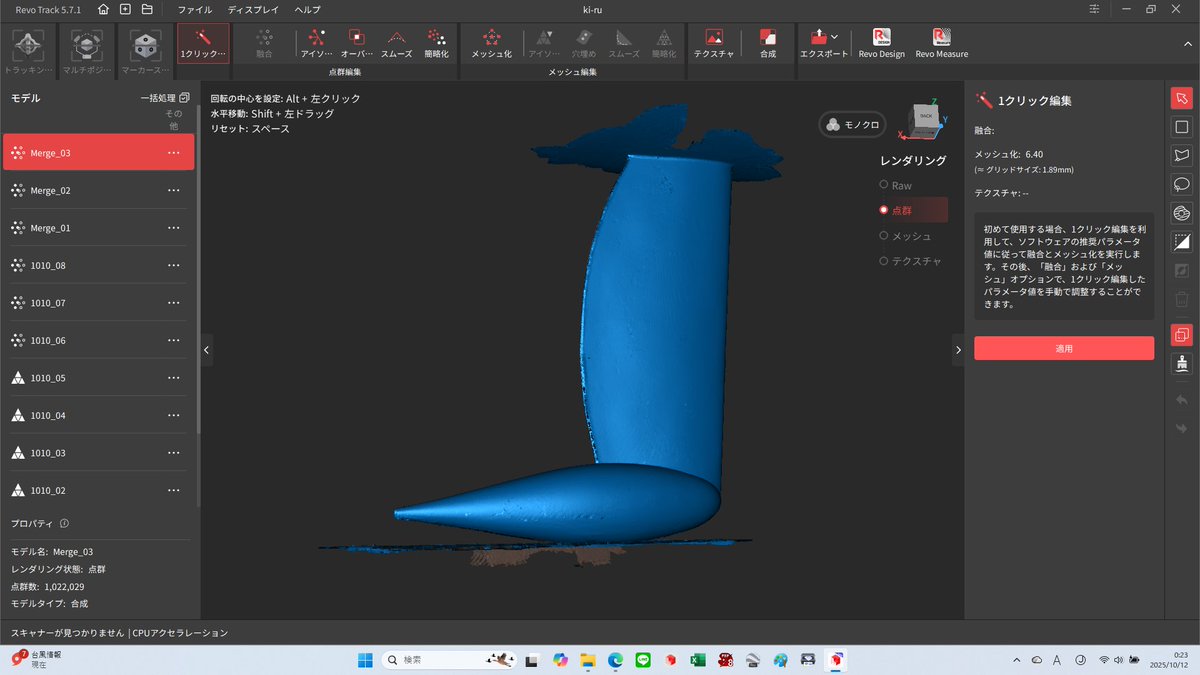The width and height of the screenshot is (1200, 675).
Task: Open the テクスチャ tool
Action: click(x=714, y=44)
